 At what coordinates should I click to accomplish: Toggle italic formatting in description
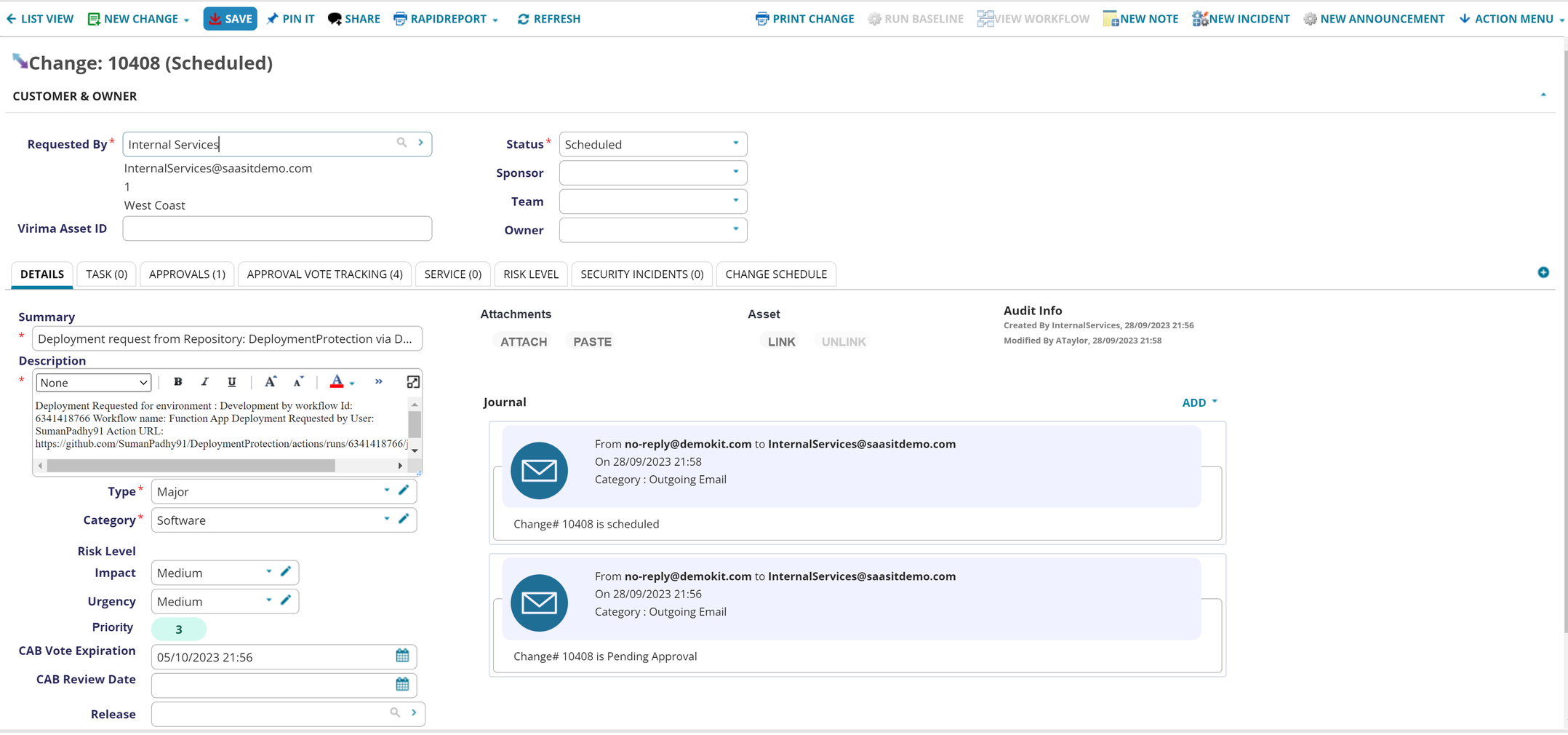[x=204, y=382]
